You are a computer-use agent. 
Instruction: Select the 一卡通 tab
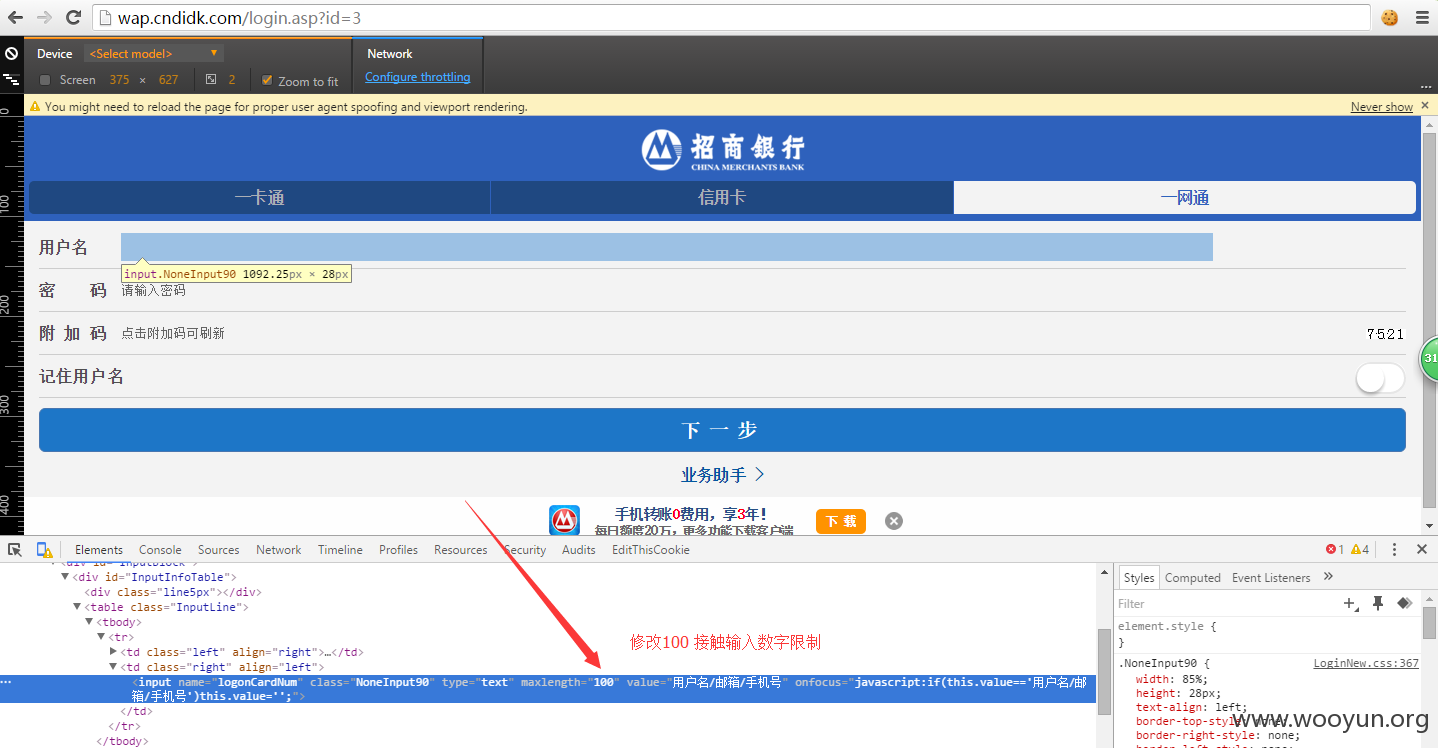point(260,198)
